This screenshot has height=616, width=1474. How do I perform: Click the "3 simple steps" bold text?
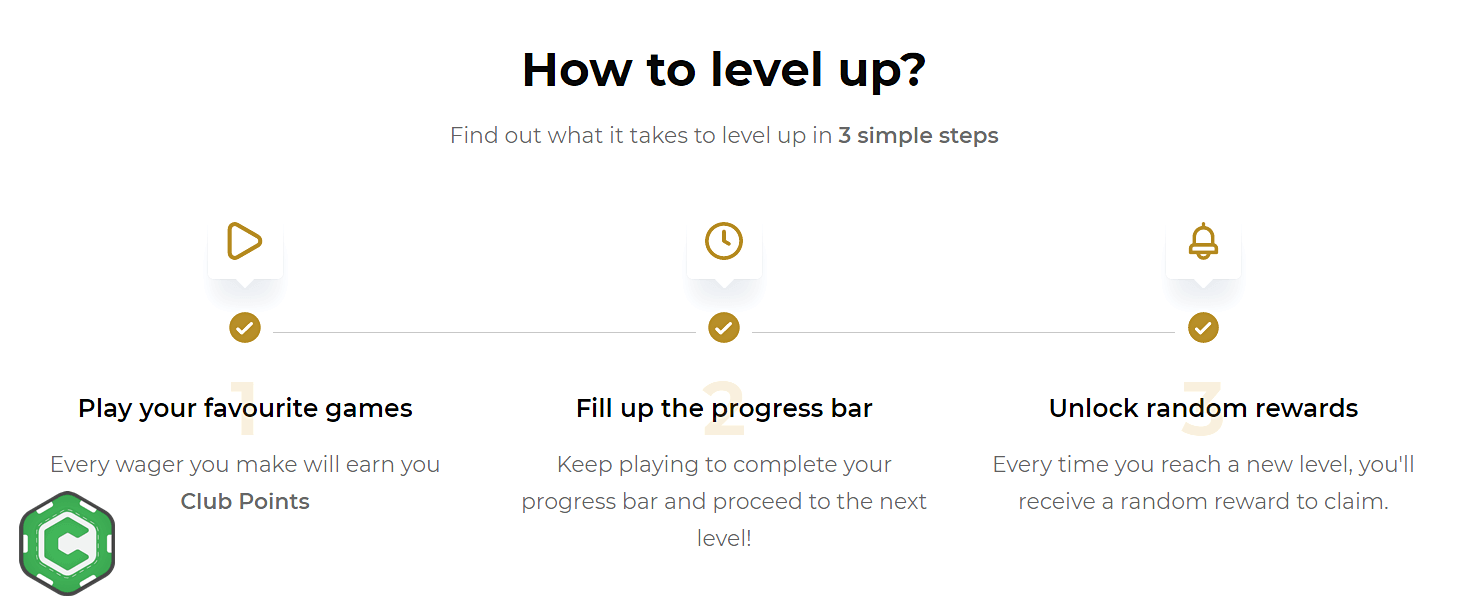tap(918, 135)
